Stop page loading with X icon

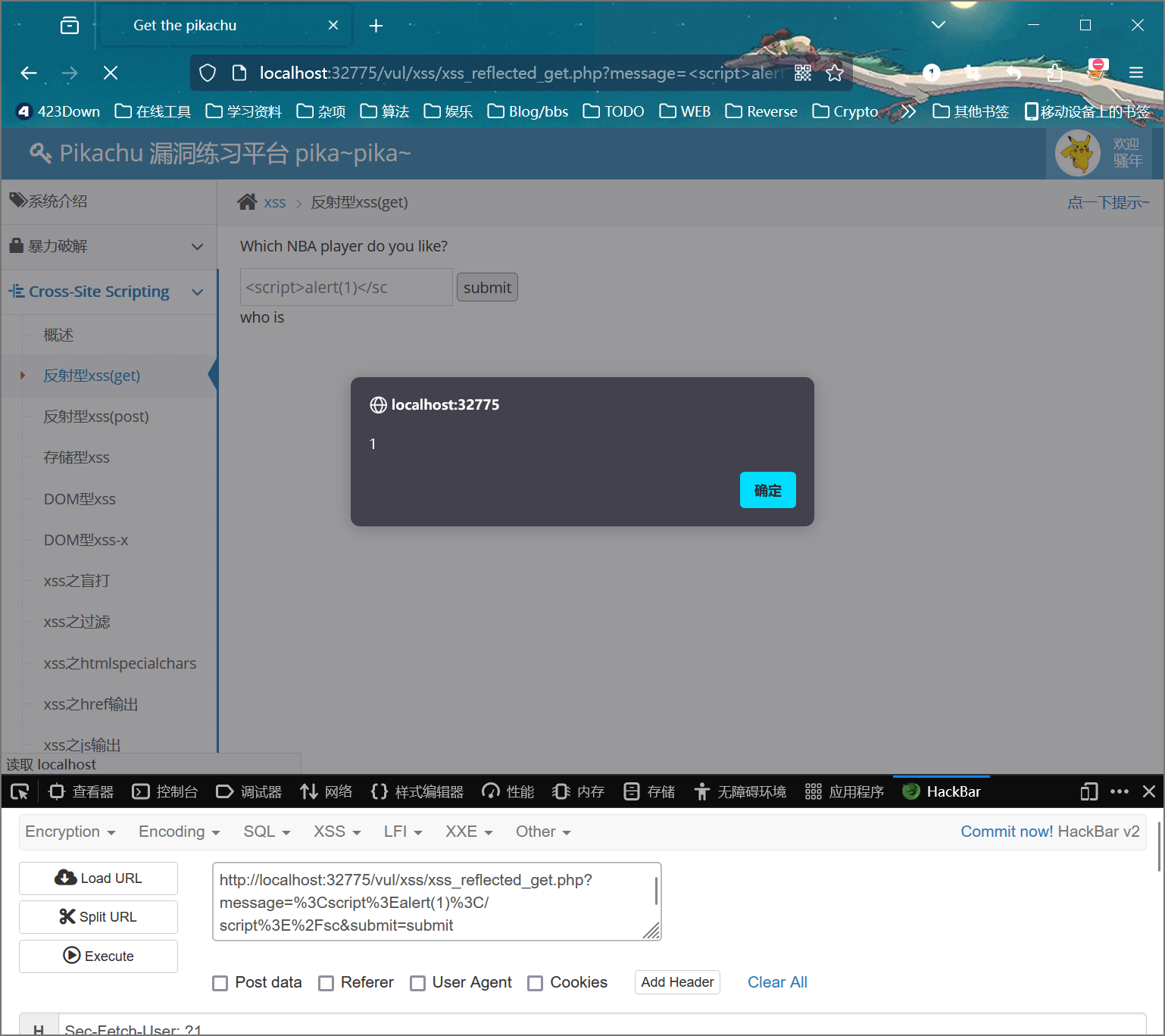[x=111, y=73]
